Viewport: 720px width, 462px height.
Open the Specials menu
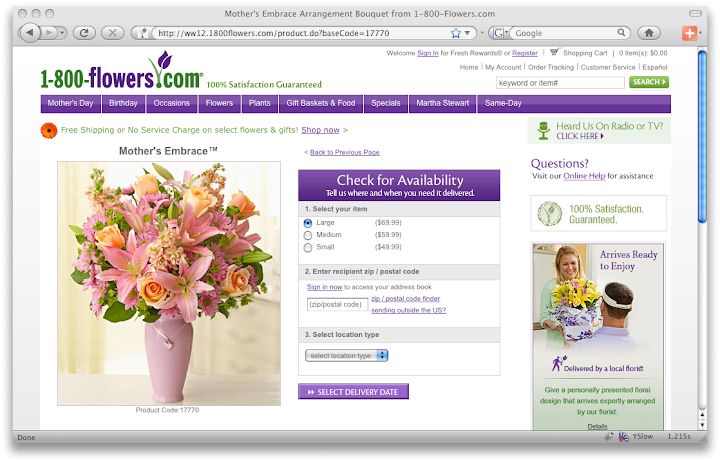point(386,103)
